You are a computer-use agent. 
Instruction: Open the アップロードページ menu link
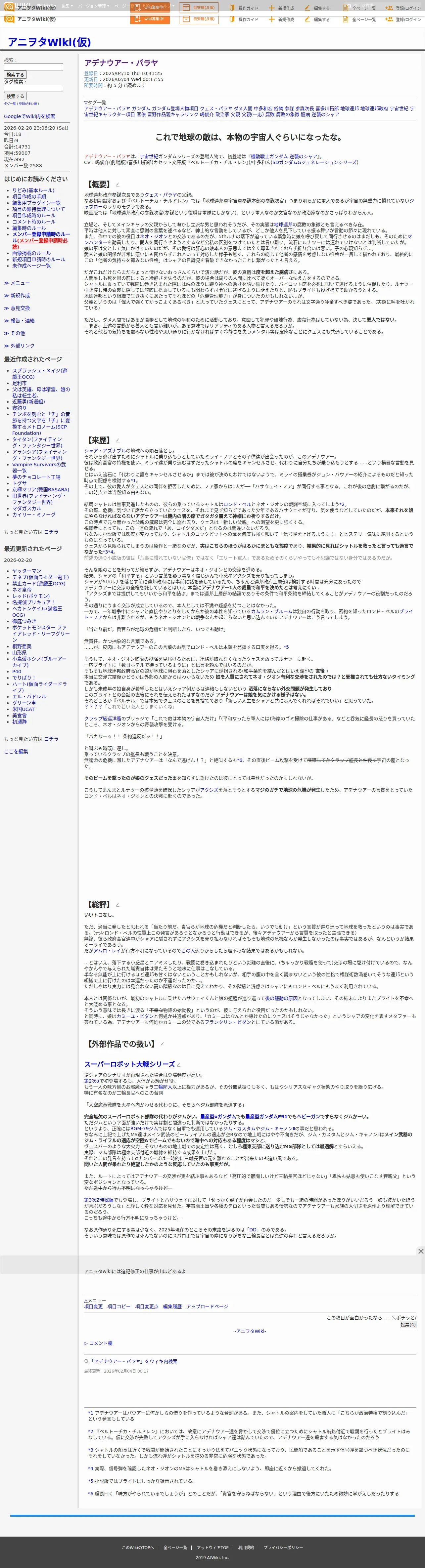pyautogui.click(x=207, y=1306)
